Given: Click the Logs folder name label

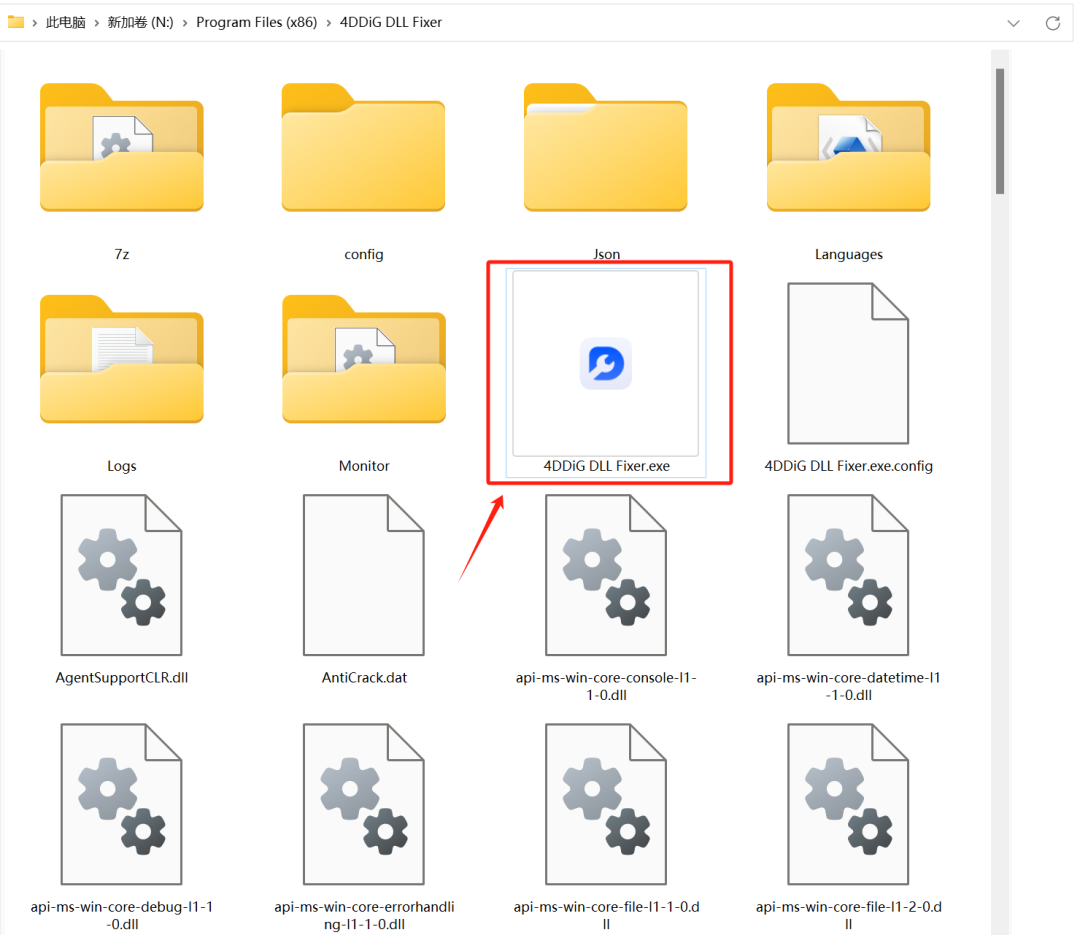Looking at the screenshot, I should coord(121,466).
